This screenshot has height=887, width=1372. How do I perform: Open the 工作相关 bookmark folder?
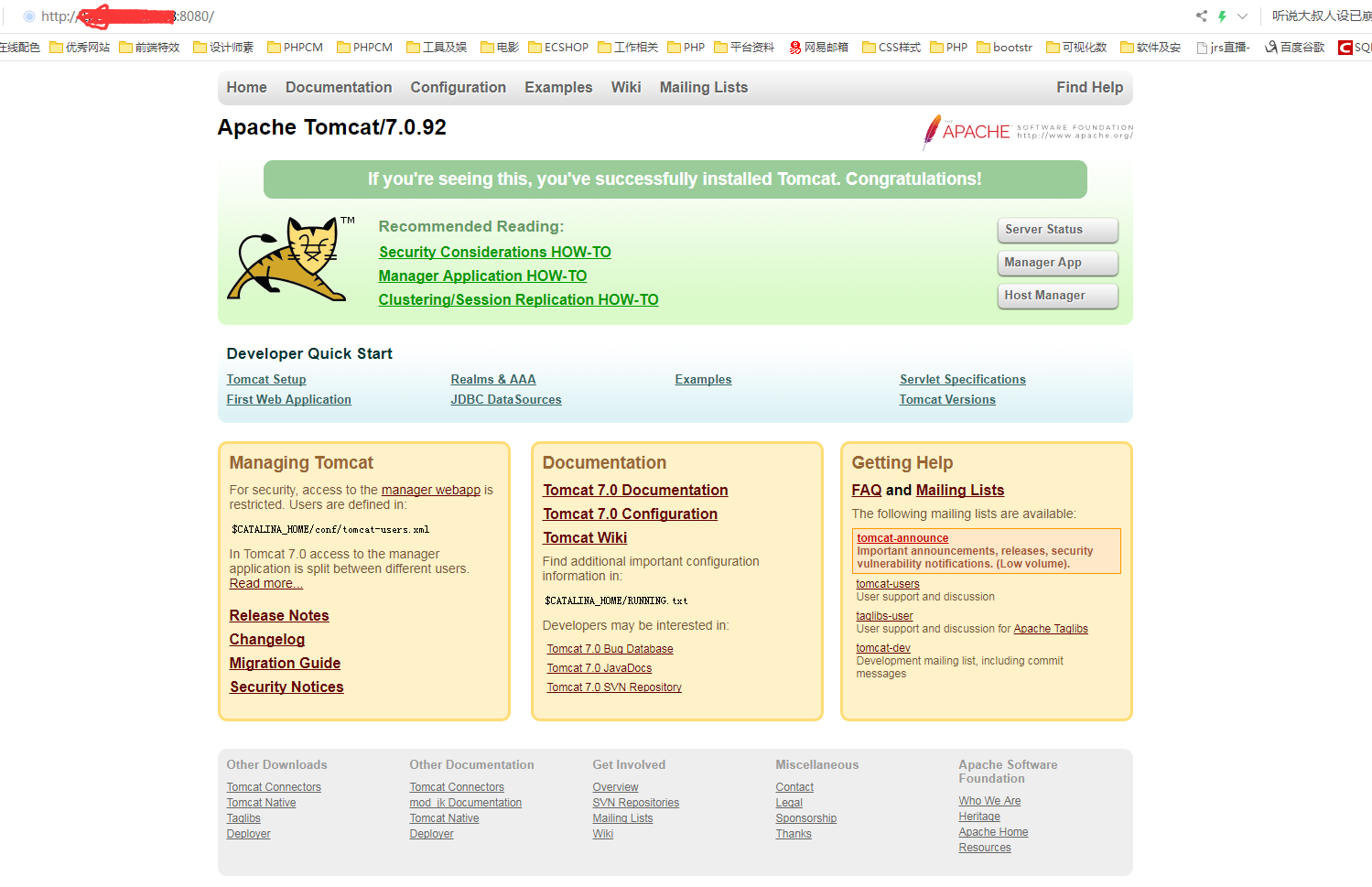[x=628, y=48]
